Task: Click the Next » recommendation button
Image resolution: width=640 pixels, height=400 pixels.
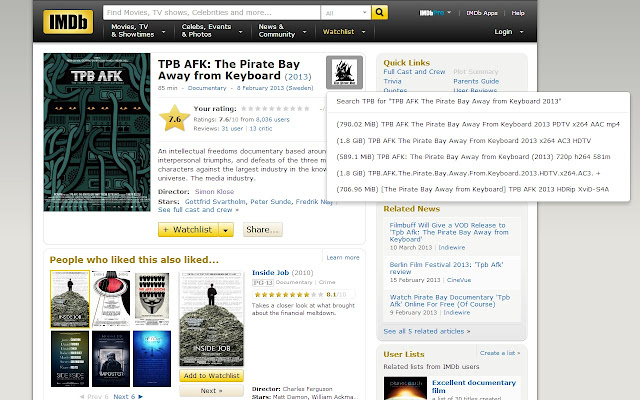Action: pyautogui.click(x=211, y=391)
